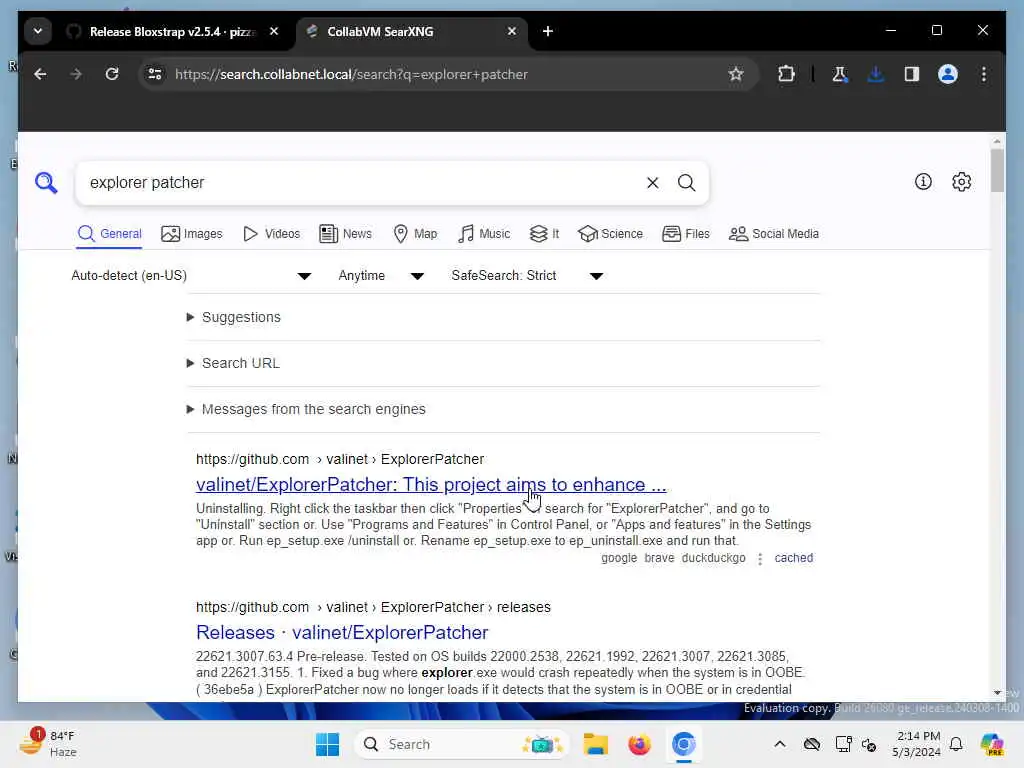Open the profile avatar menu
Screen dimensions: 1024x768
[948, 74]
